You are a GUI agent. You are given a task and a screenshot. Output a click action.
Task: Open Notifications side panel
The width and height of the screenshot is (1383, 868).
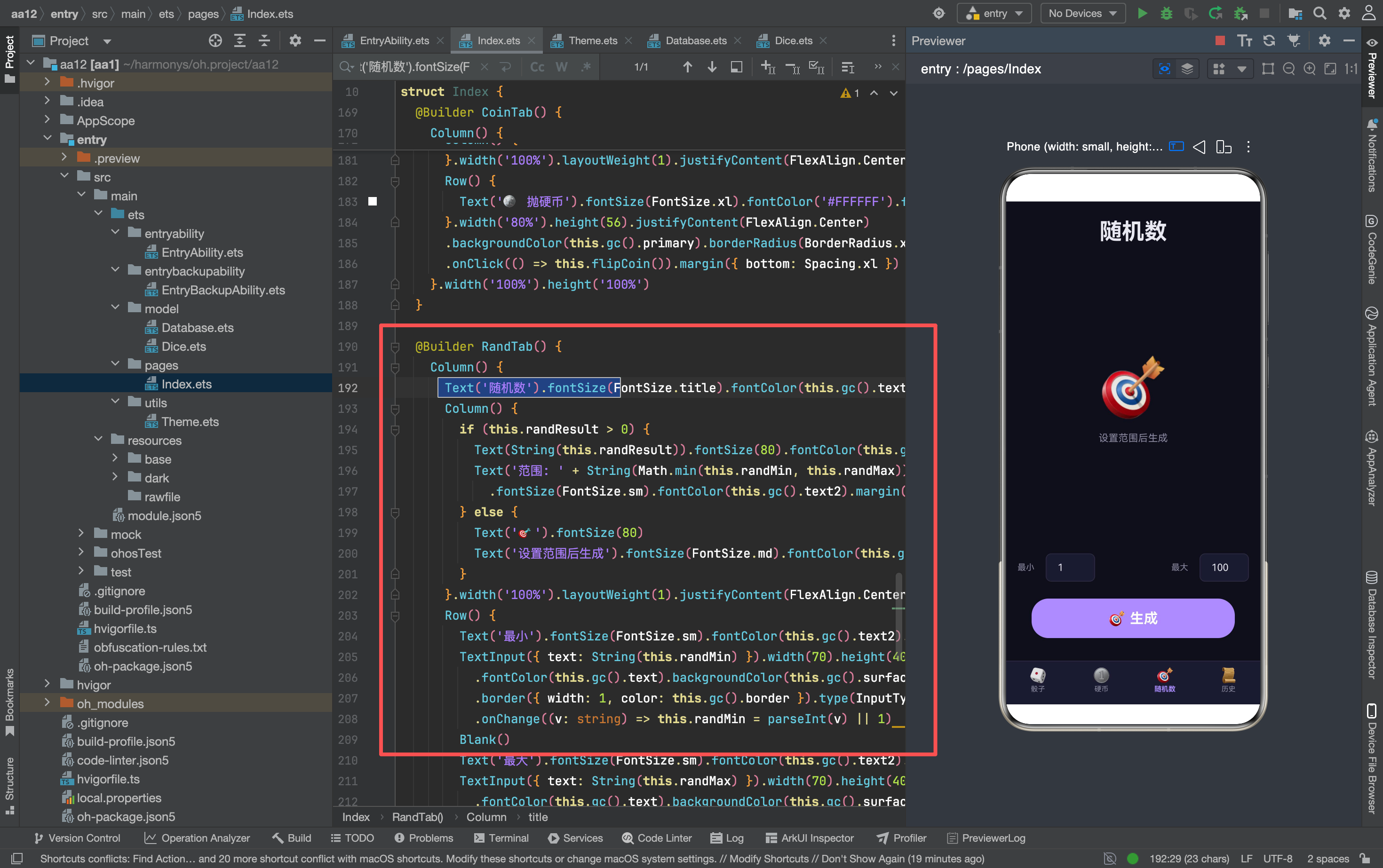point(1372,156)
